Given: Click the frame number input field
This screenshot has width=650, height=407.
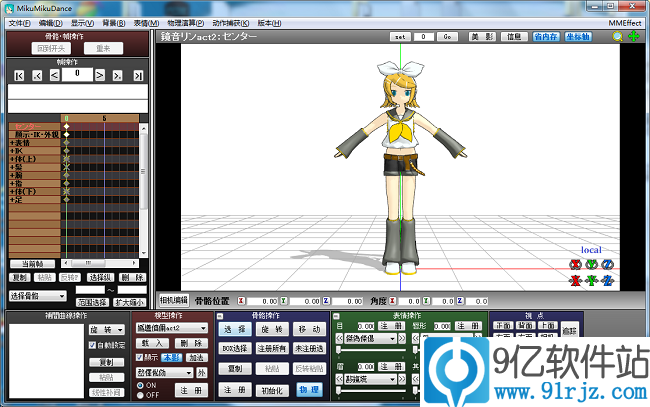Looking at the screenshot, I should pos(76,74).
